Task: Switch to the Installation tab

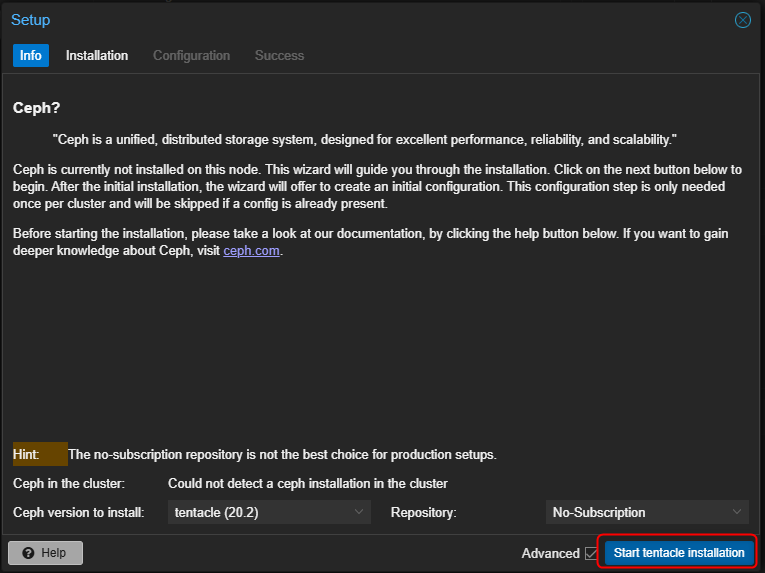Action: tap(97, 55)
